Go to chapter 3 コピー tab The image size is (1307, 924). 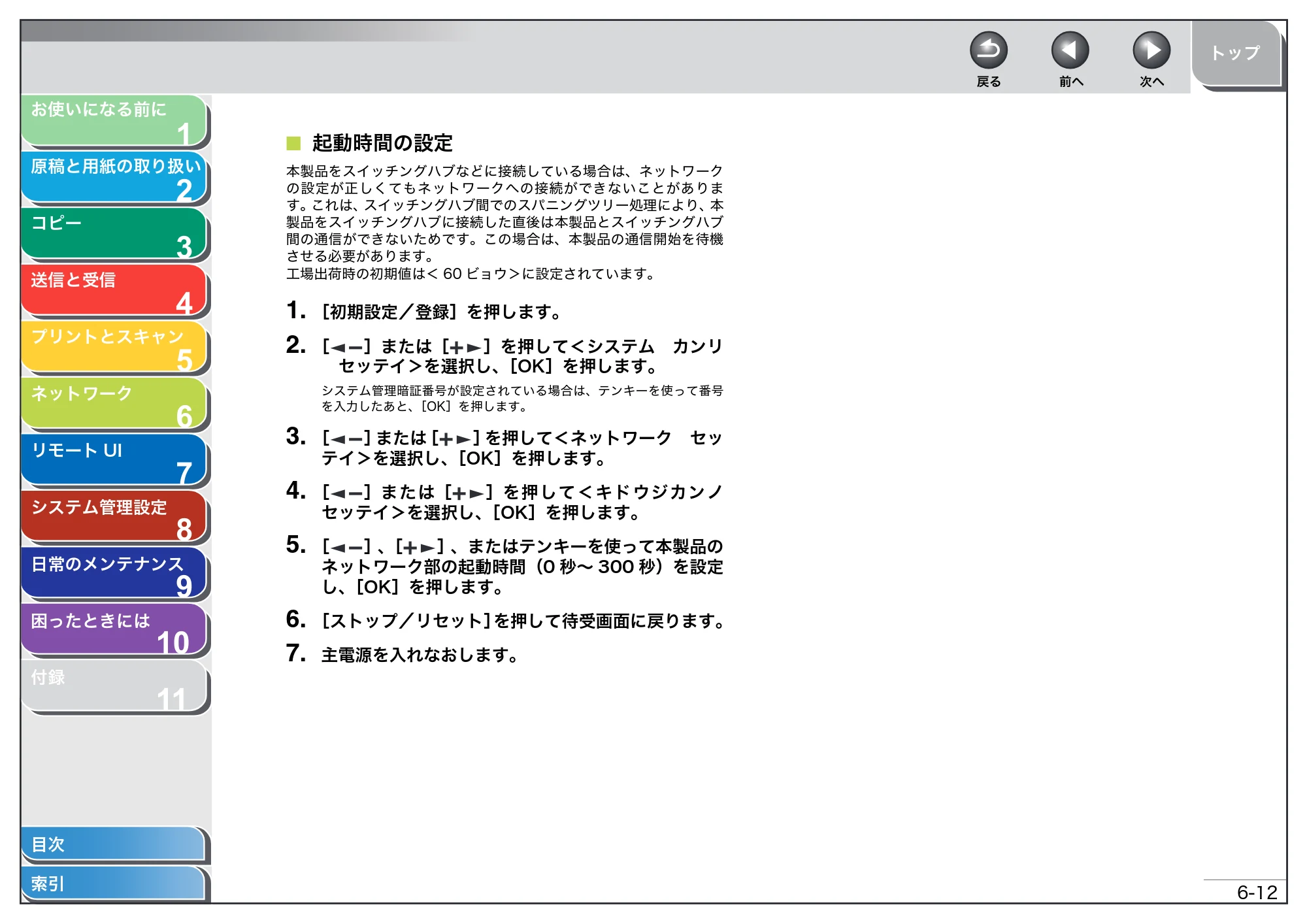click(114, 234)
